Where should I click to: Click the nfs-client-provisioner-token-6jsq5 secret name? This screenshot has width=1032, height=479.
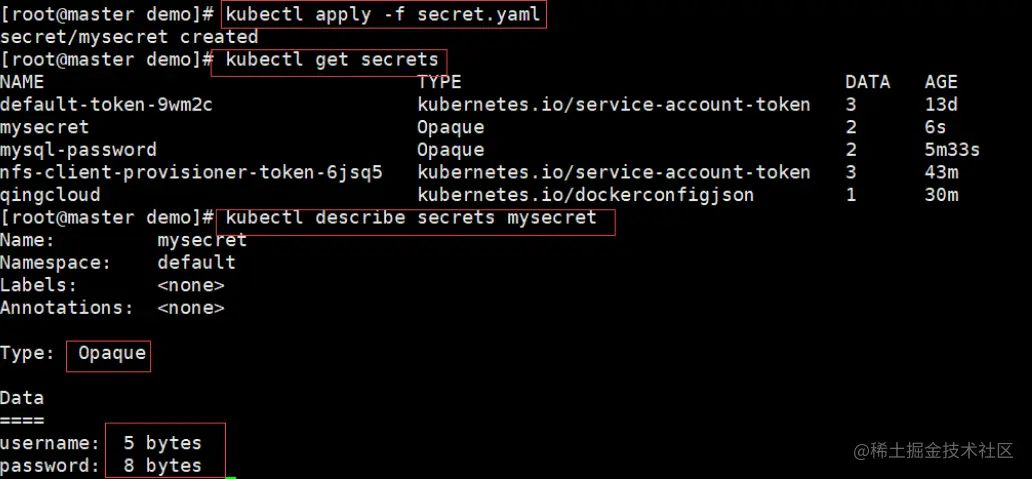191,172
